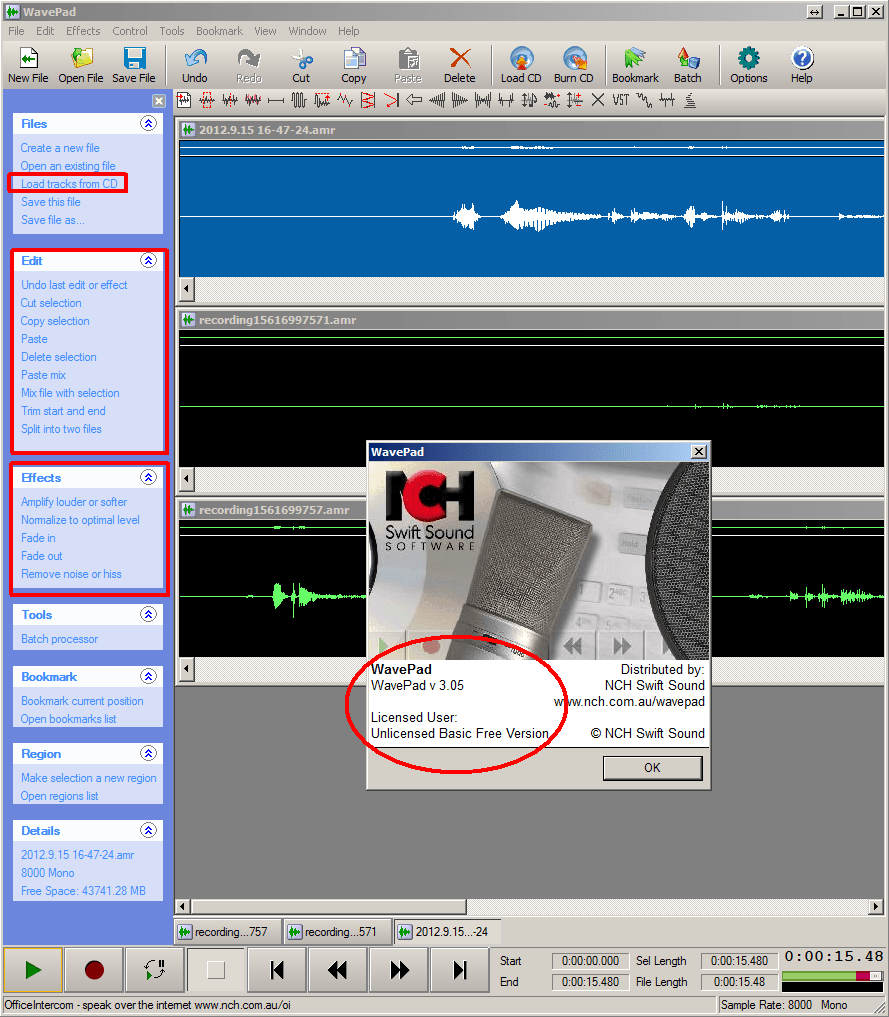Viewport: 889px width, 1017px height.
Task: Collapse the Tools sidebar panel
Action: point(148,614)
